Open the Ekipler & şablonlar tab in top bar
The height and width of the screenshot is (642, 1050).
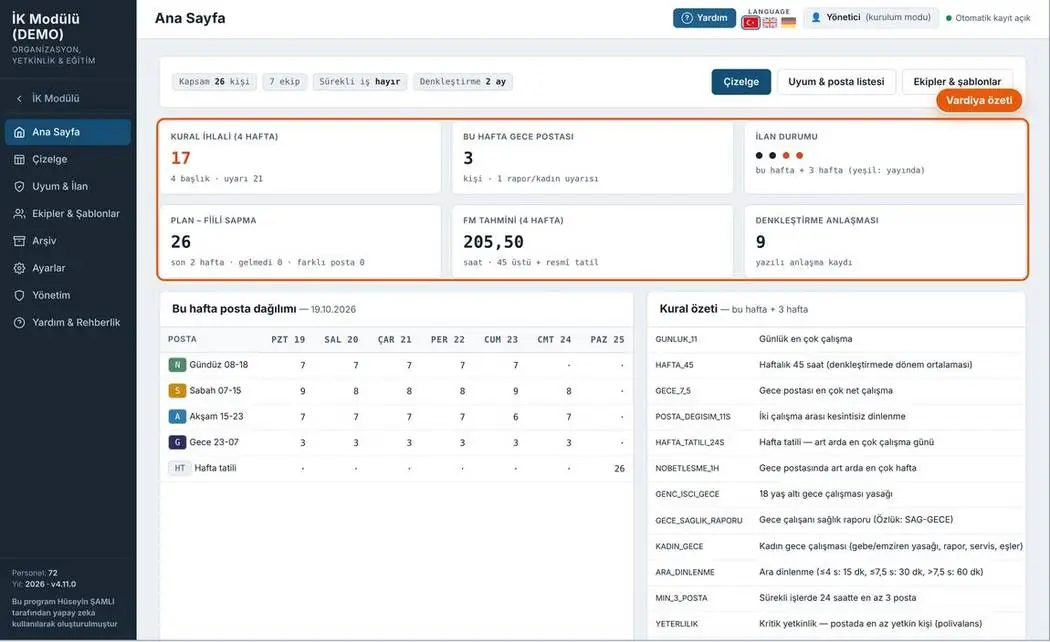pyautogui.click(x=957, y=82)
